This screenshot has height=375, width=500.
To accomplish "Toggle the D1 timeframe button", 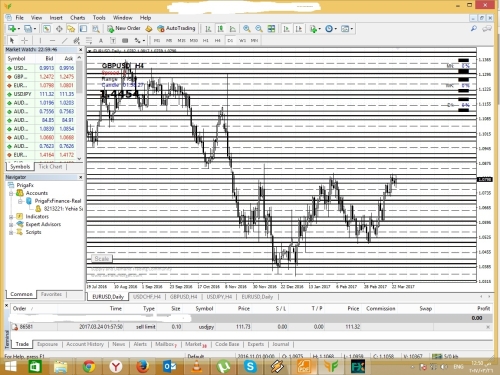I will [230, 41].
